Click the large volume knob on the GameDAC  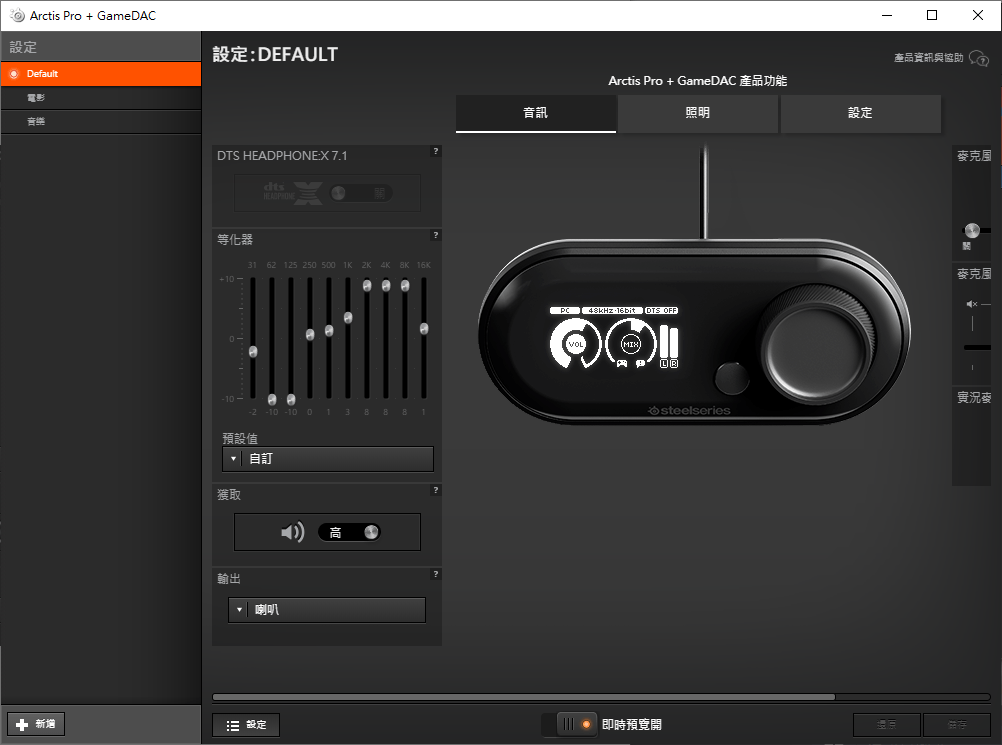point(817,349)
